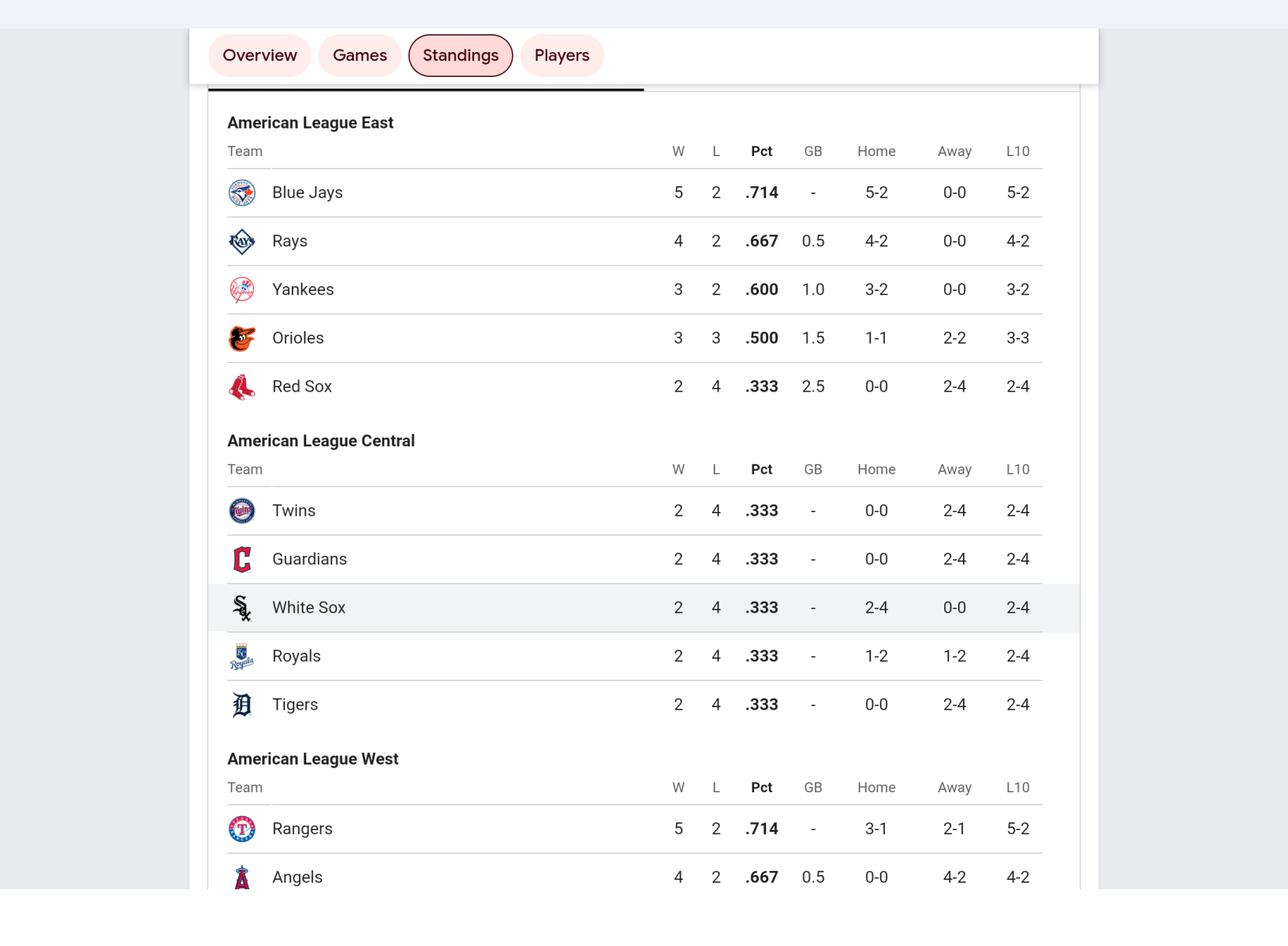The image size is (1288, 946).
Task: Click the Angels A logo
Action: (242, 877)
